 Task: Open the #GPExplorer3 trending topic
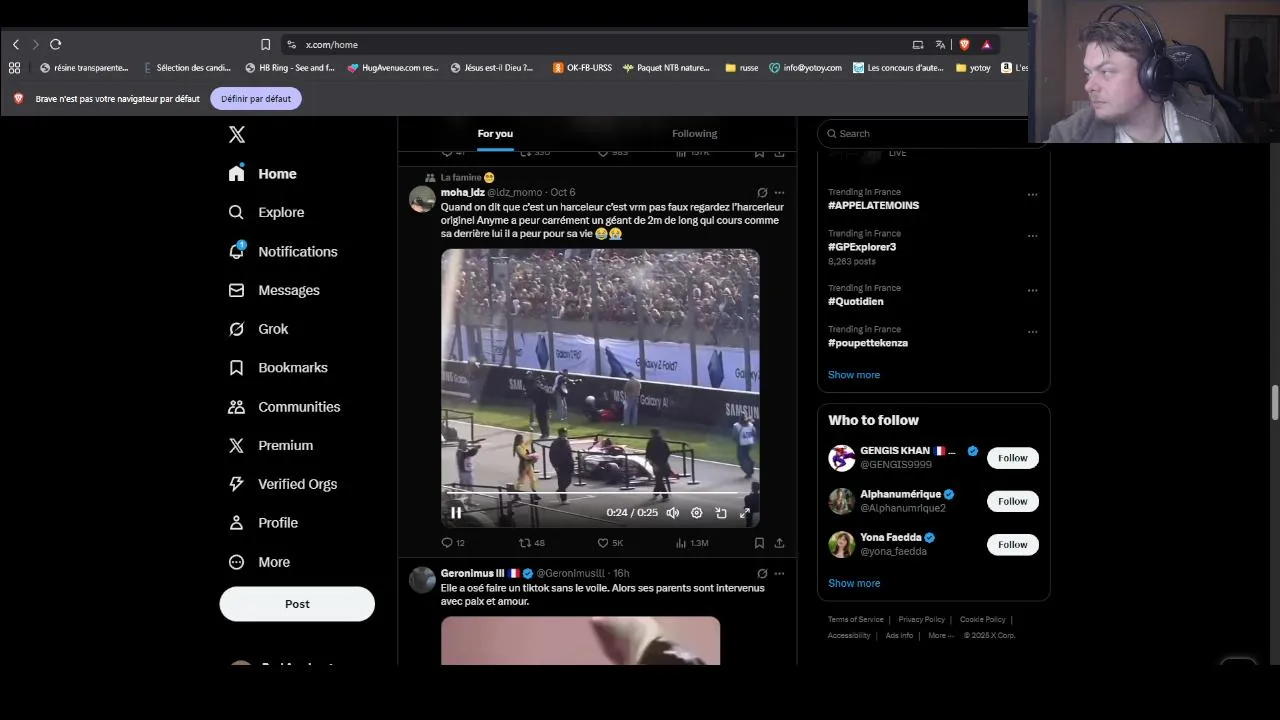tap(862, 247)
